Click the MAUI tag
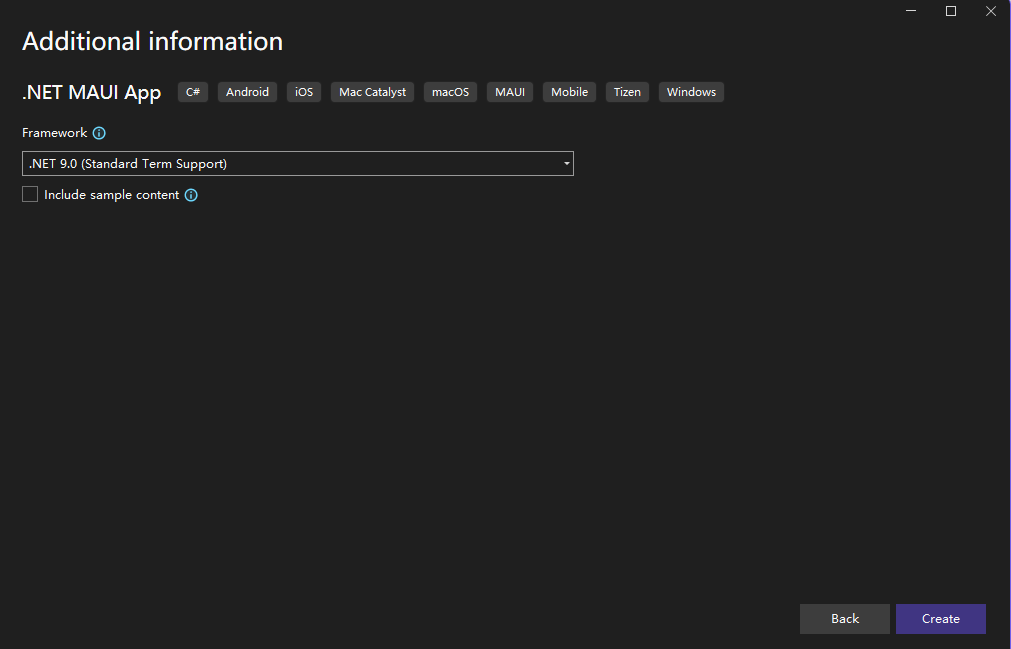 pyautogui.click(x=510, y=92)
